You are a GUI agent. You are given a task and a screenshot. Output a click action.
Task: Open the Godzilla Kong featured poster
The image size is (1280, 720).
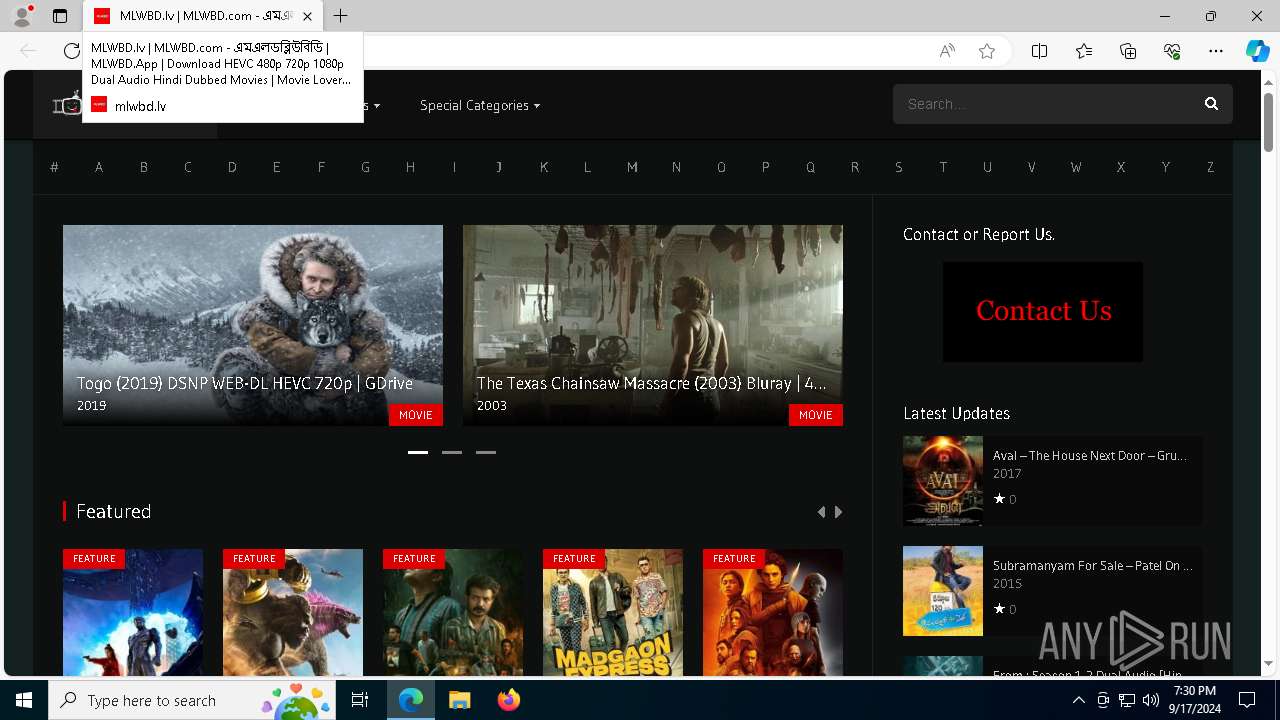point(293,612)
